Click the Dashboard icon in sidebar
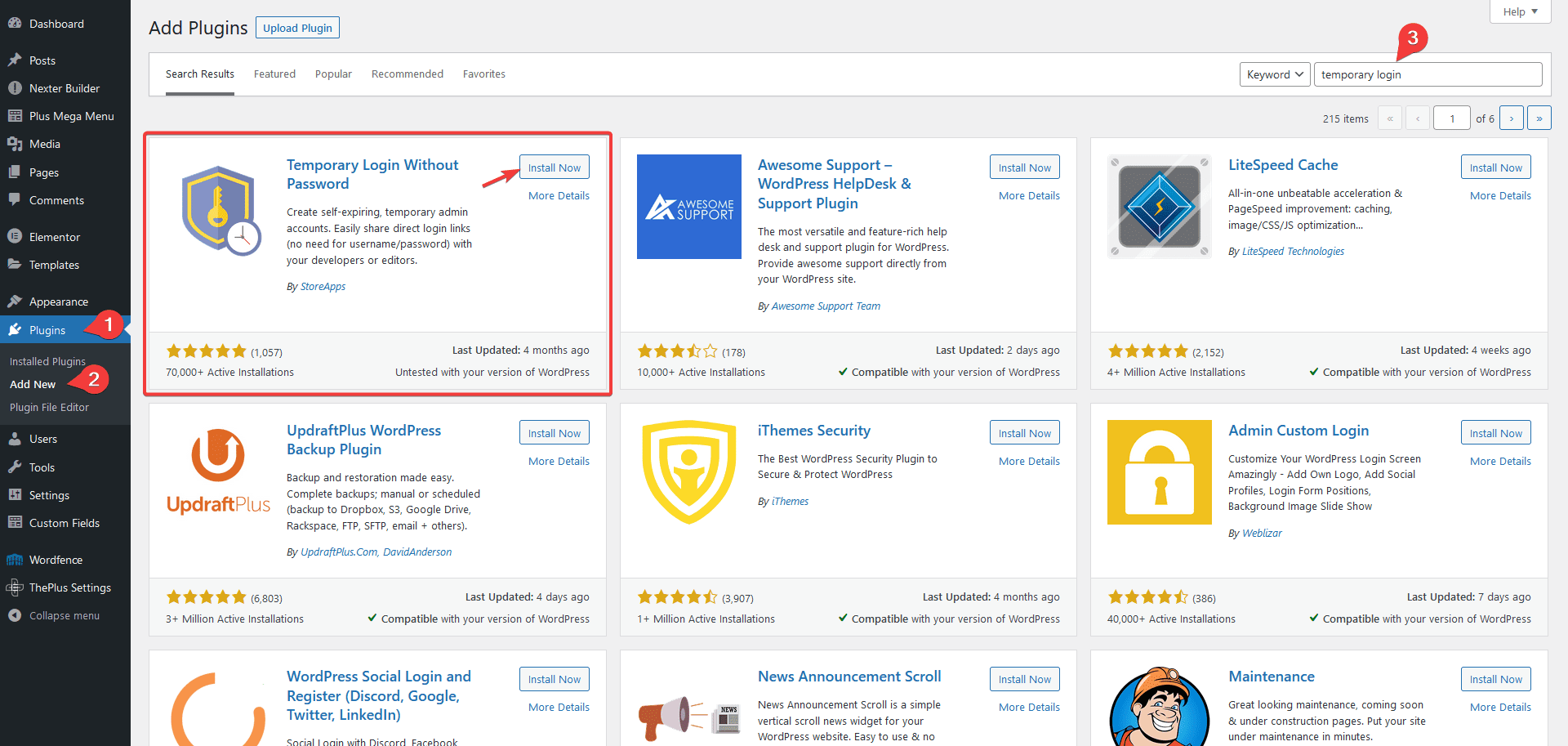Screen dimensions: 1568x746 (15, 24)
